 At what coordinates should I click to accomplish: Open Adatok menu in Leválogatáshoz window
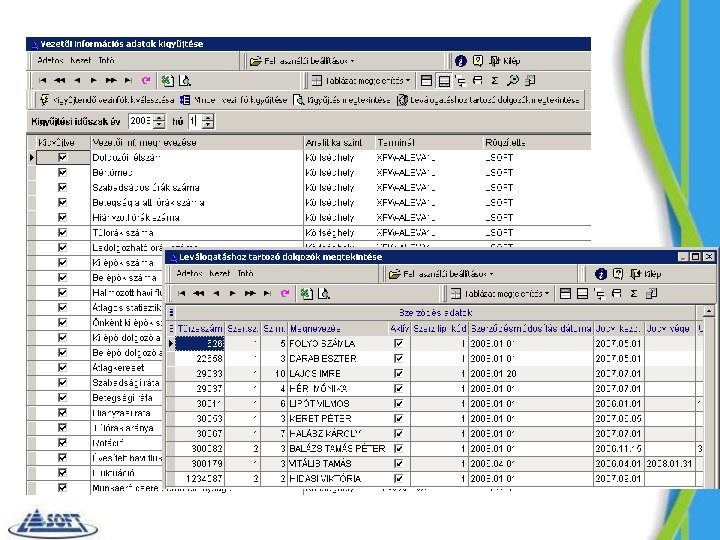point(189,274)
